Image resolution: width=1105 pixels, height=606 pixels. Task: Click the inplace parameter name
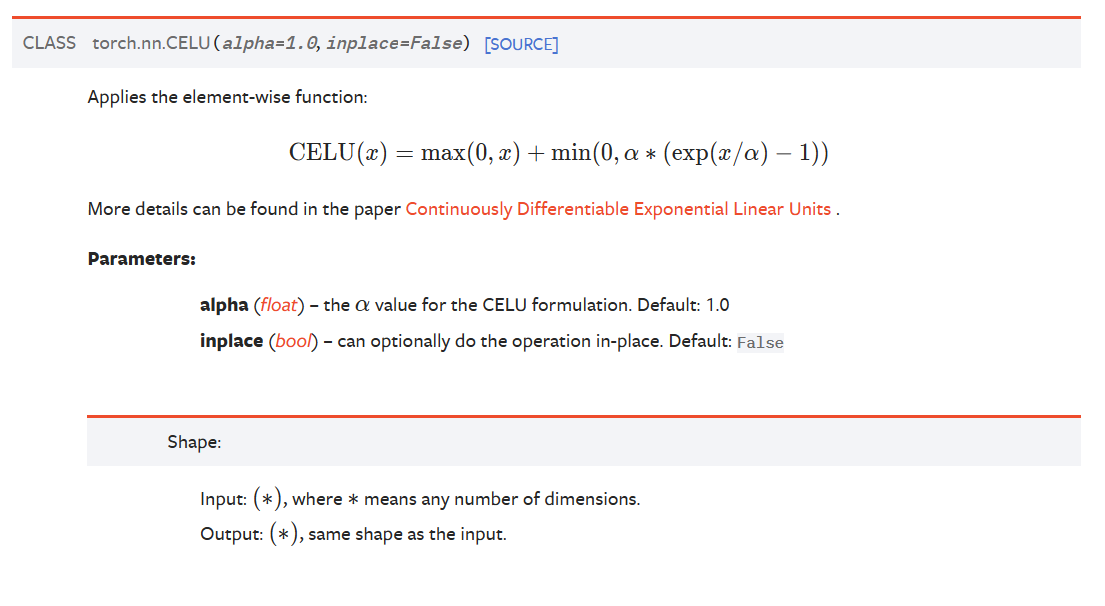pos(231,341)
